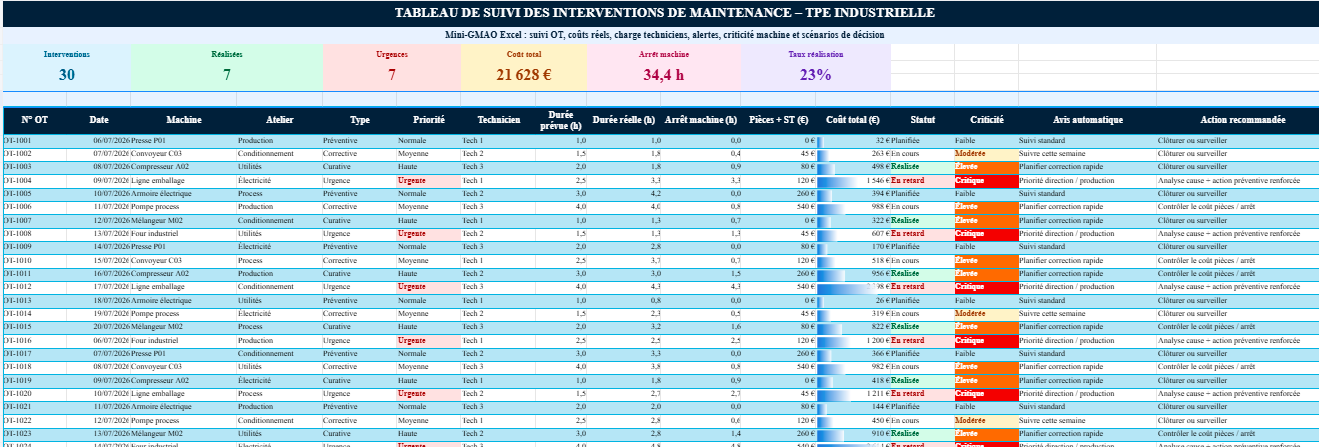The image size is (1319, 447).
Task: Click the 'Statut' column header
Action: coord(922,120)
